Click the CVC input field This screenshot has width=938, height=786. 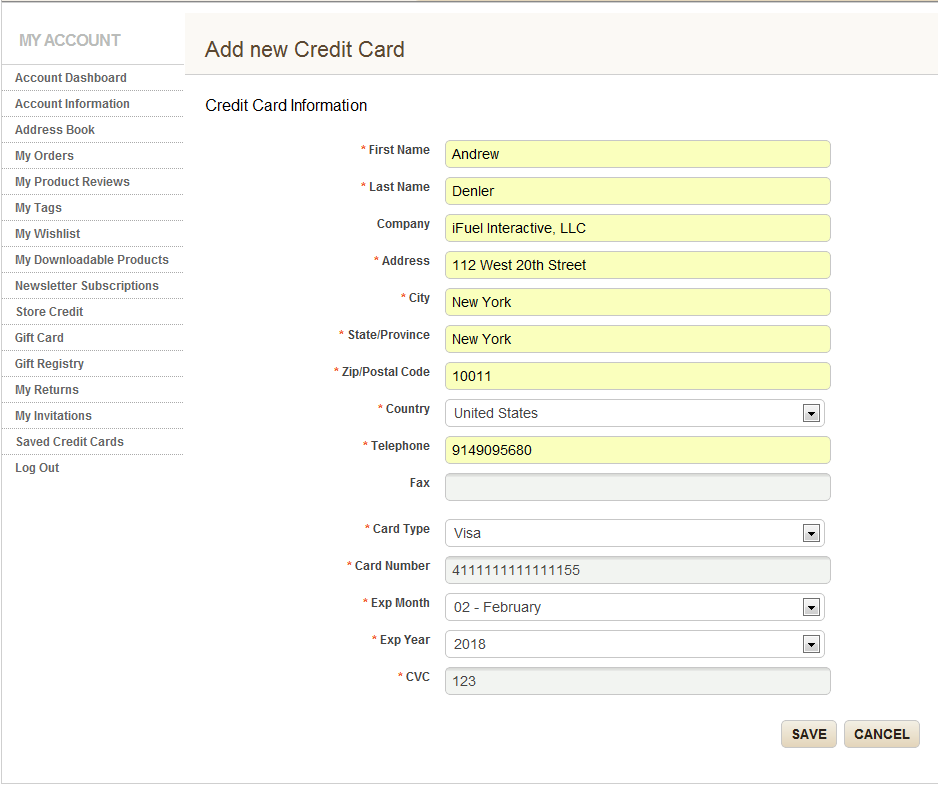click(x=638, y=682)
